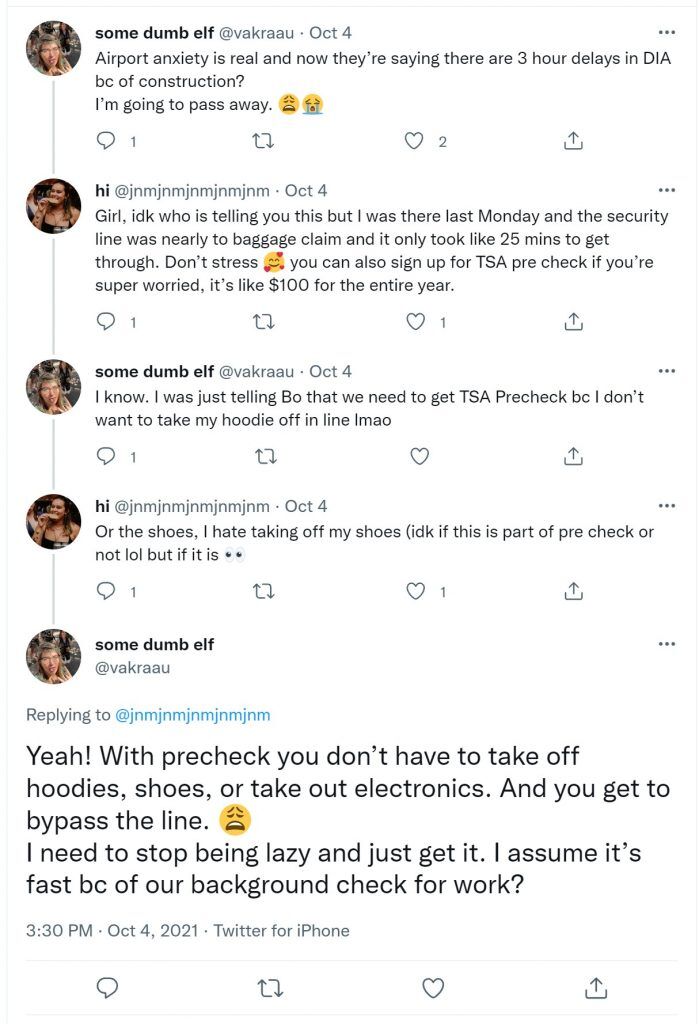Retweet the reply about 25 mins security line
The width and height of the screenshot is (699, 1024).
point(263,322)
